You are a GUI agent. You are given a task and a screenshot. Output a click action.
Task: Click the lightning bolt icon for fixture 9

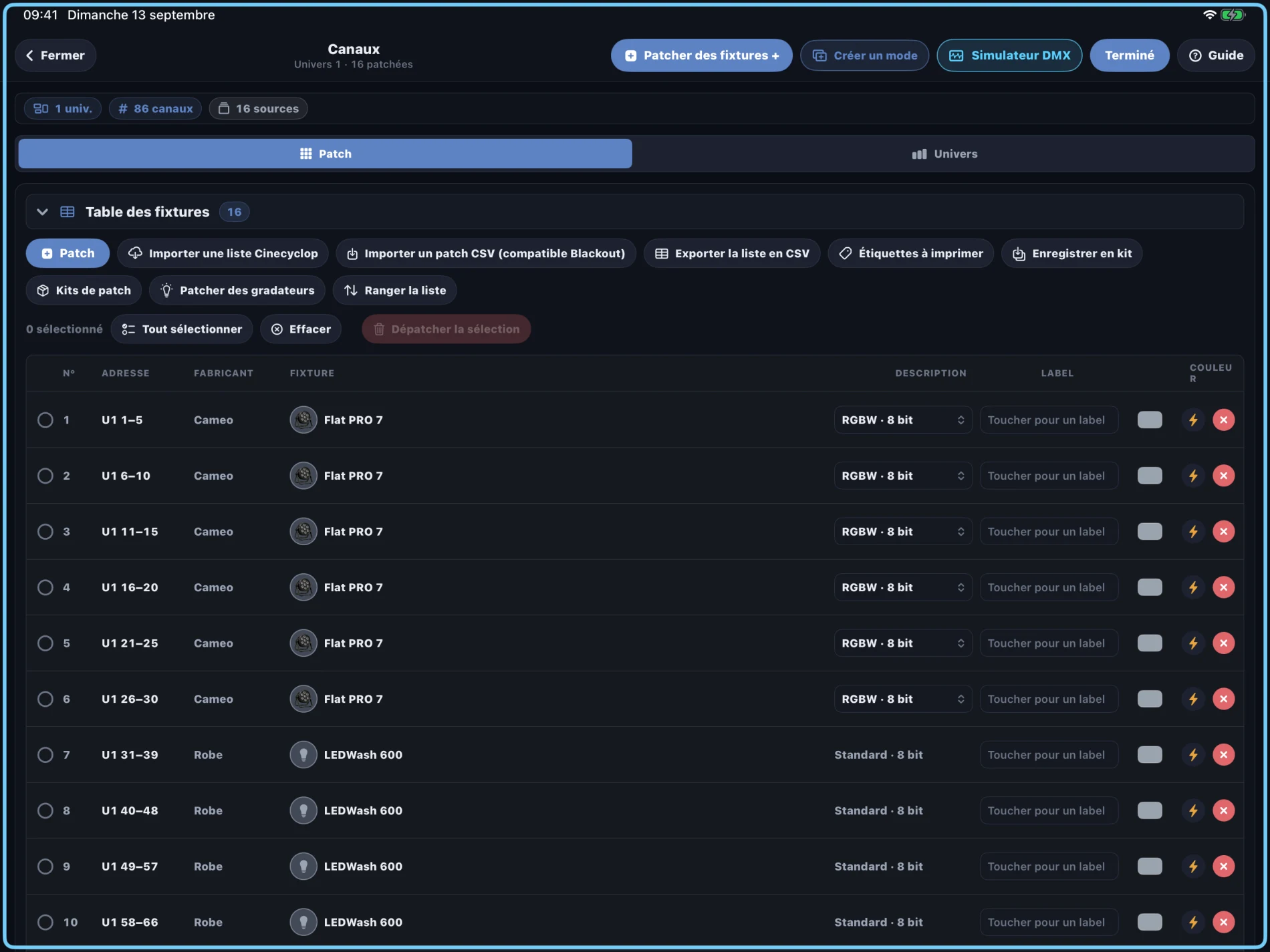(x=1193, y=866)
